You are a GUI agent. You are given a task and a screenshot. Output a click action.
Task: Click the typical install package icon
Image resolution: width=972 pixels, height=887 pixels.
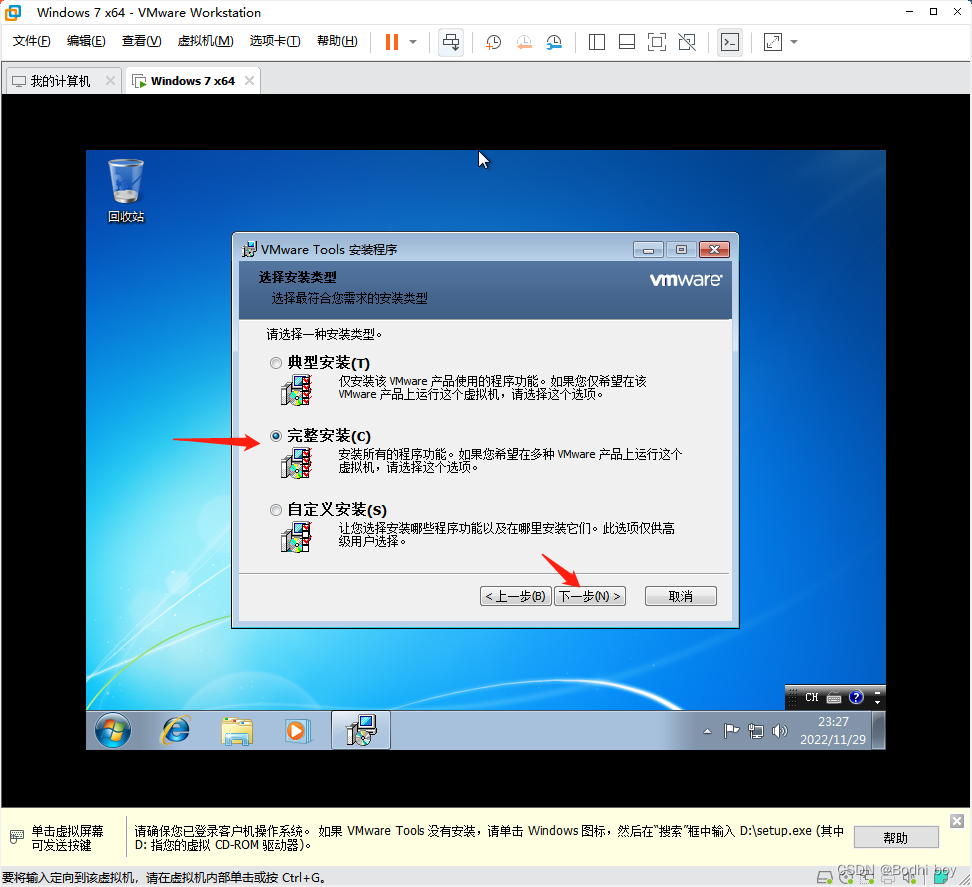click(x=296, y=390)
